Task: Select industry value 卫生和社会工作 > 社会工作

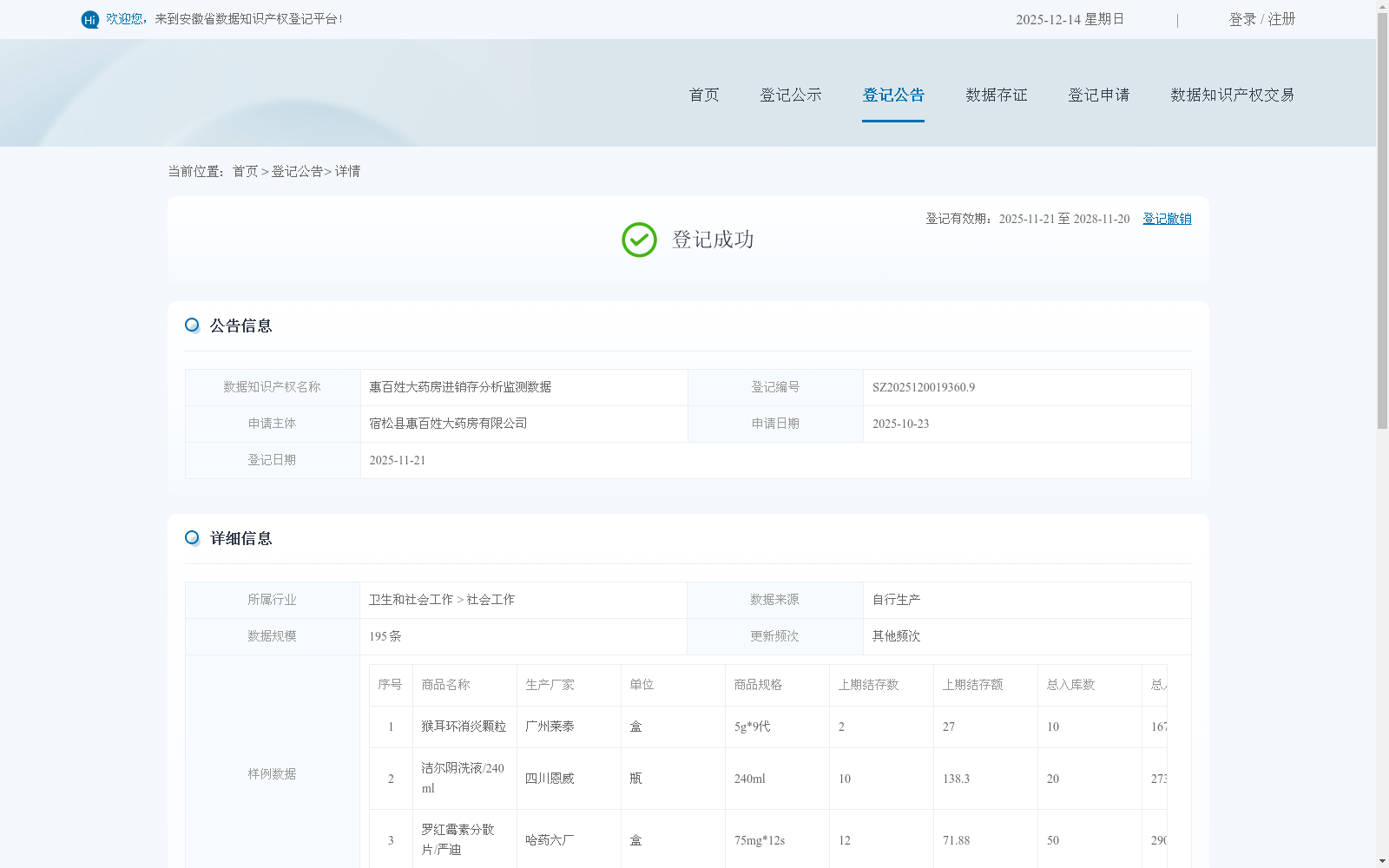Action: click(442, 600)
